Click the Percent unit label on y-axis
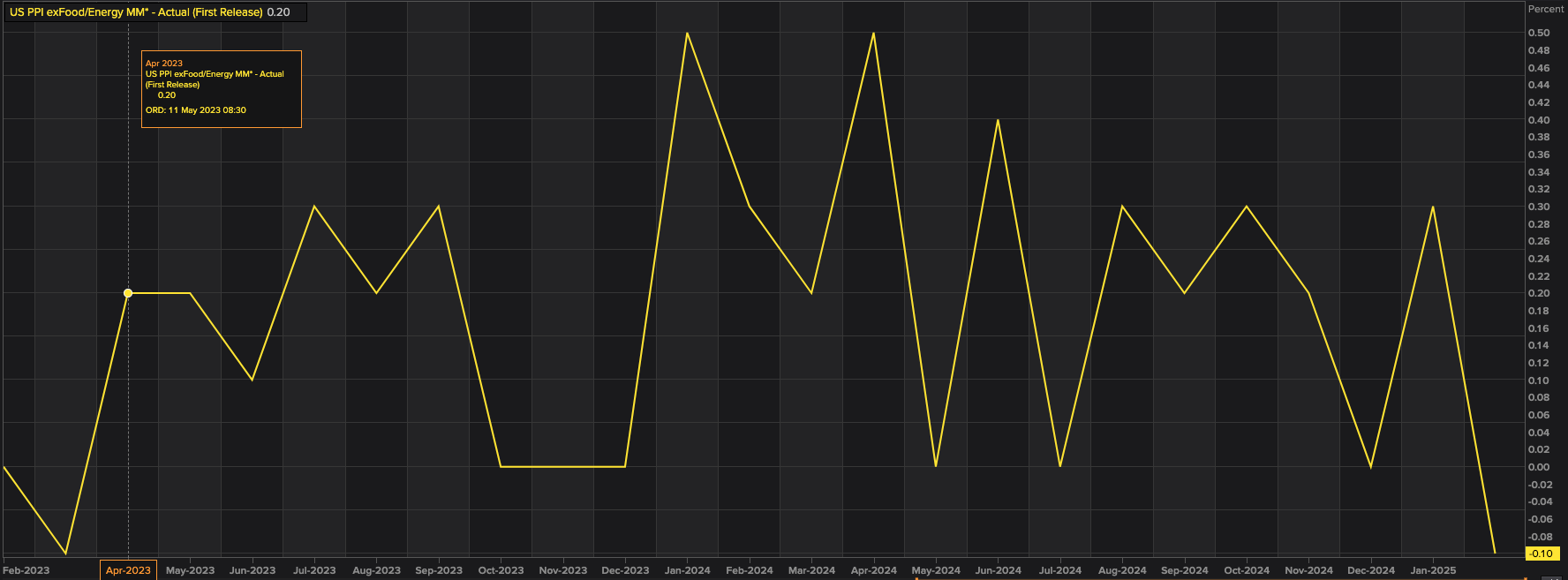This screenshot has height=580, width=1568. [x=1545, y=9]
